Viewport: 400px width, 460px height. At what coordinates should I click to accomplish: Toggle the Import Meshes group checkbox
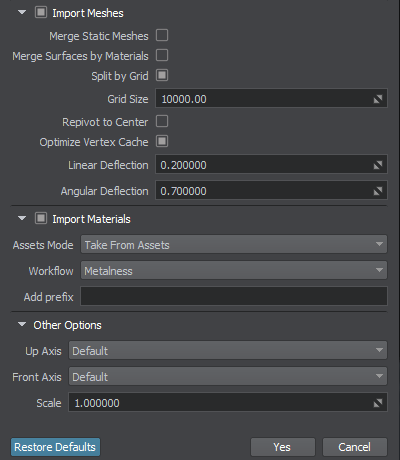(x=41, y=13)
